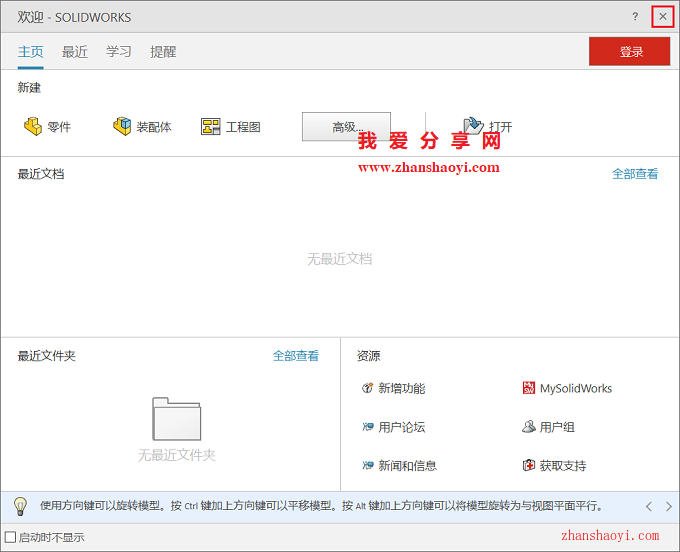The height and width of the screenshot is (552, 680).
Task: Show the previous tip arrow
Action: point(649,506)
